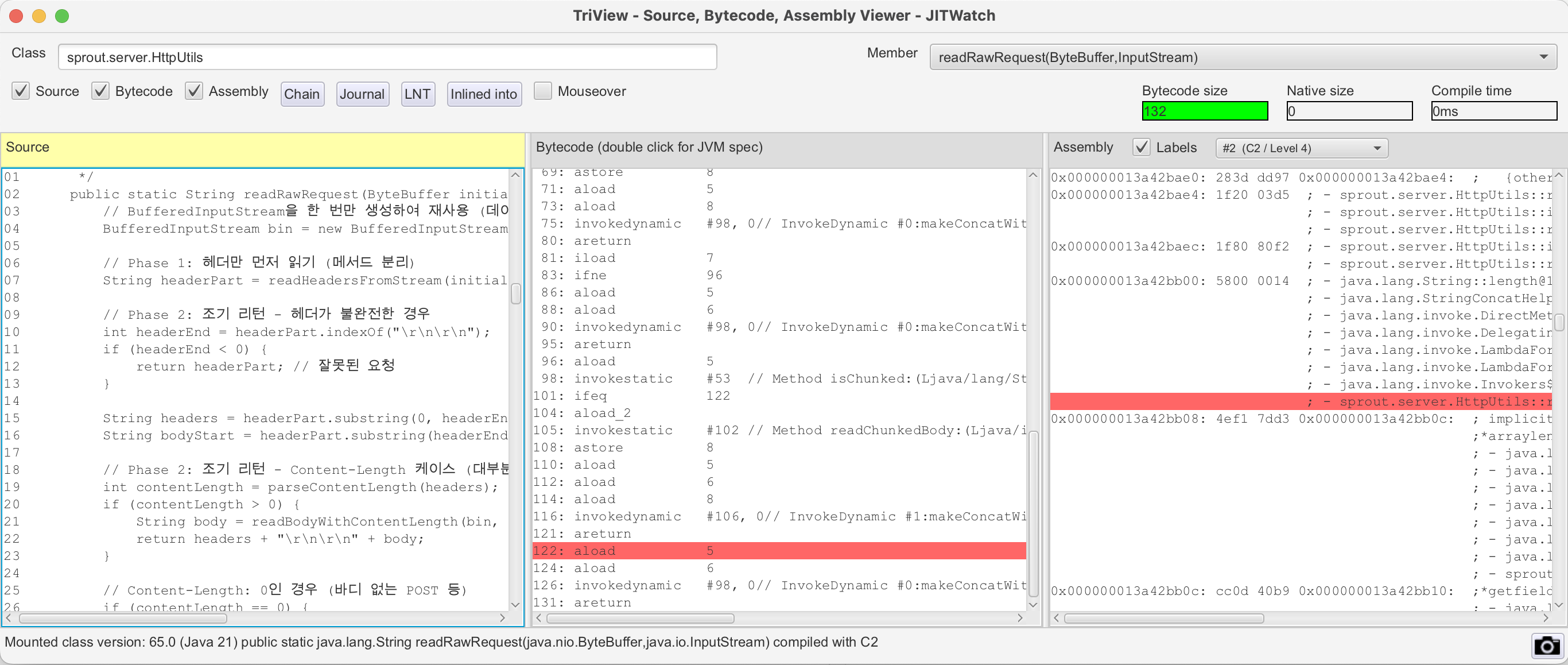Toggle the Bytecode checkbox
This screenshot has height=665, width=1568.
coord(100,91)
